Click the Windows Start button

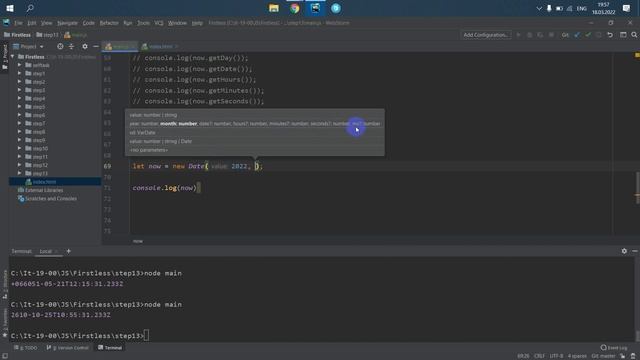10,8
